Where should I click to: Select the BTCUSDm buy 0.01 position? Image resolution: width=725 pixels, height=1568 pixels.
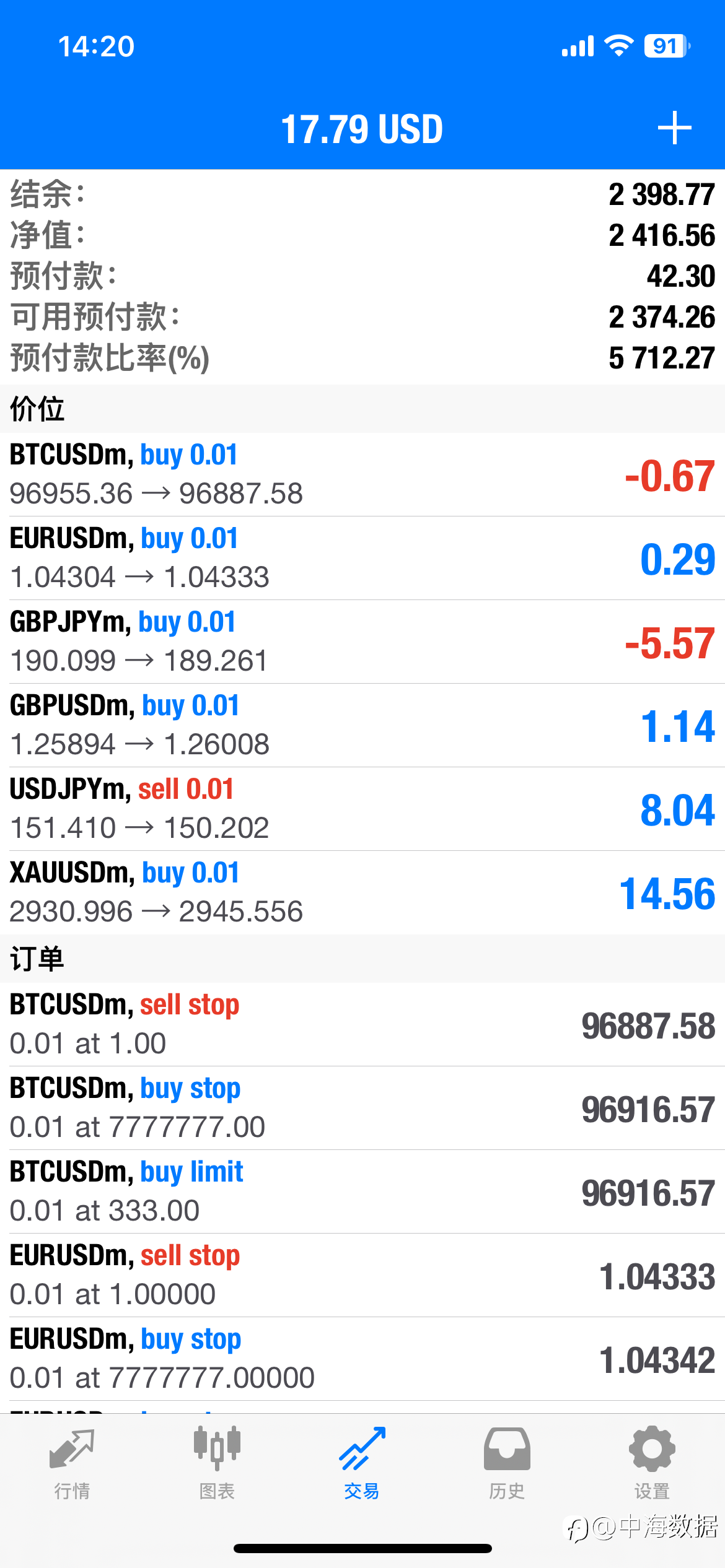point(362,474)
